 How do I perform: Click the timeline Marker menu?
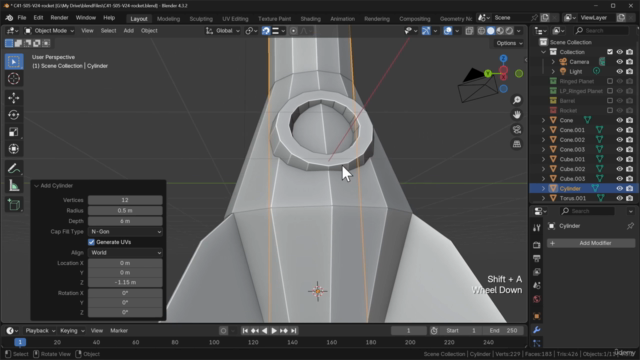tap(119, 331)
